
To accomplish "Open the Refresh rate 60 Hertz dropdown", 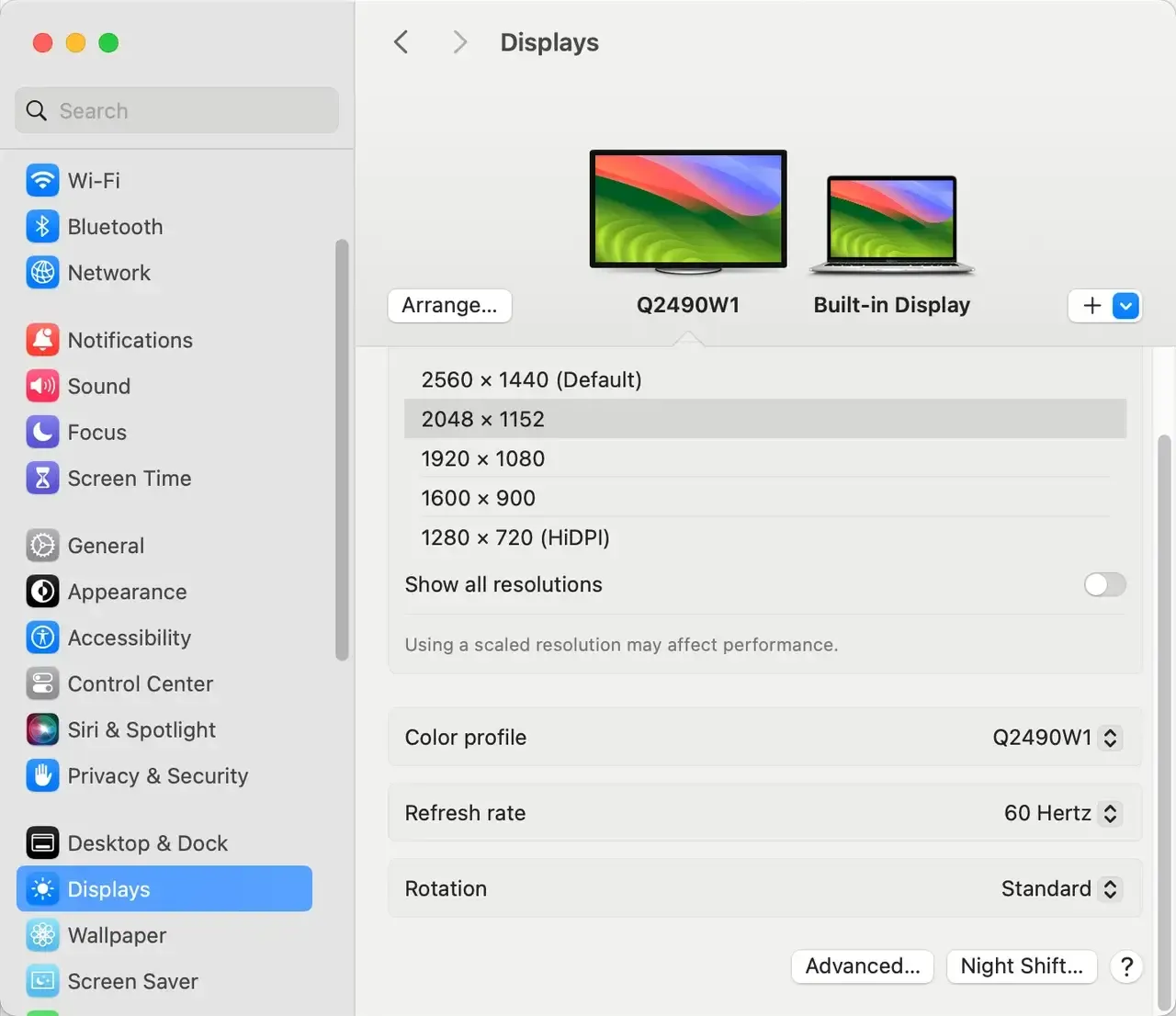I will coord(1062,813).
